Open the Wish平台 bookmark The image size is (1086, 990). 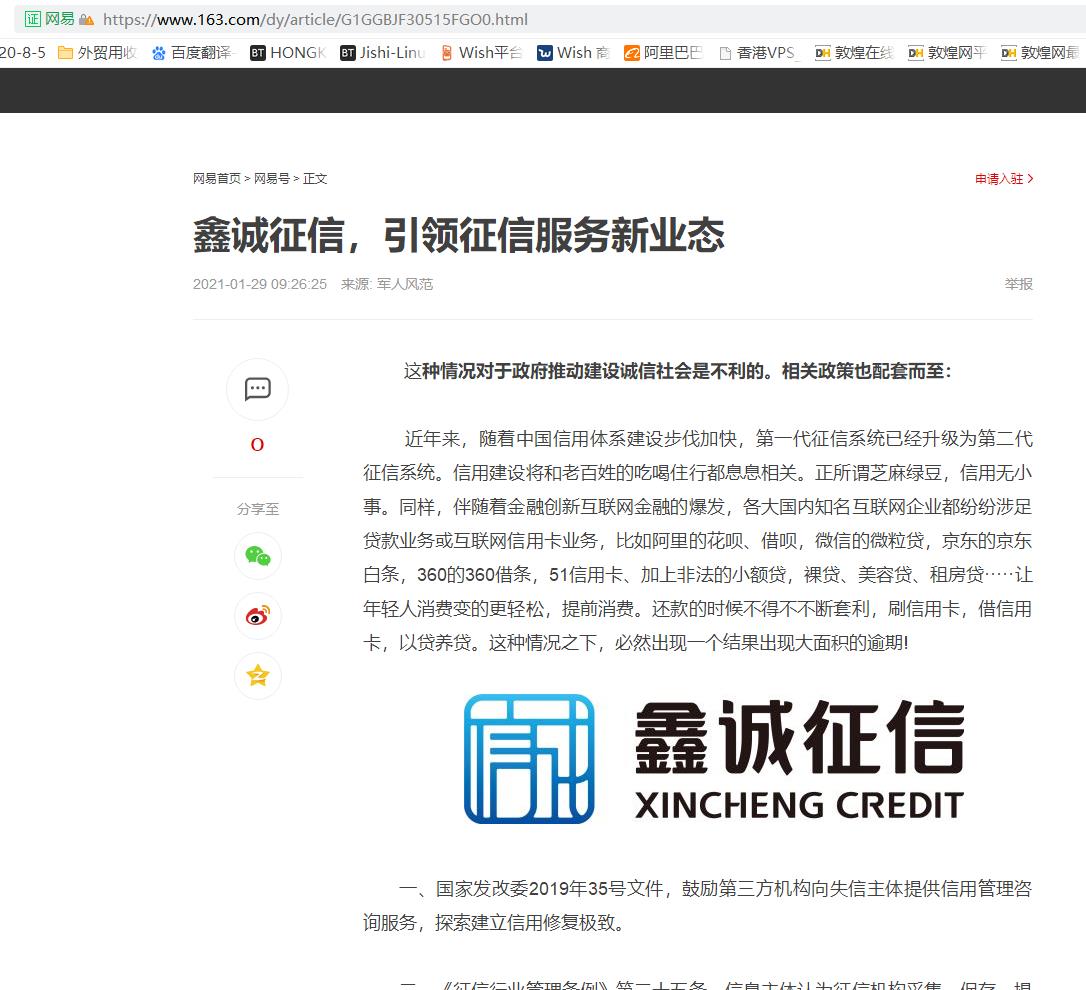481,53
